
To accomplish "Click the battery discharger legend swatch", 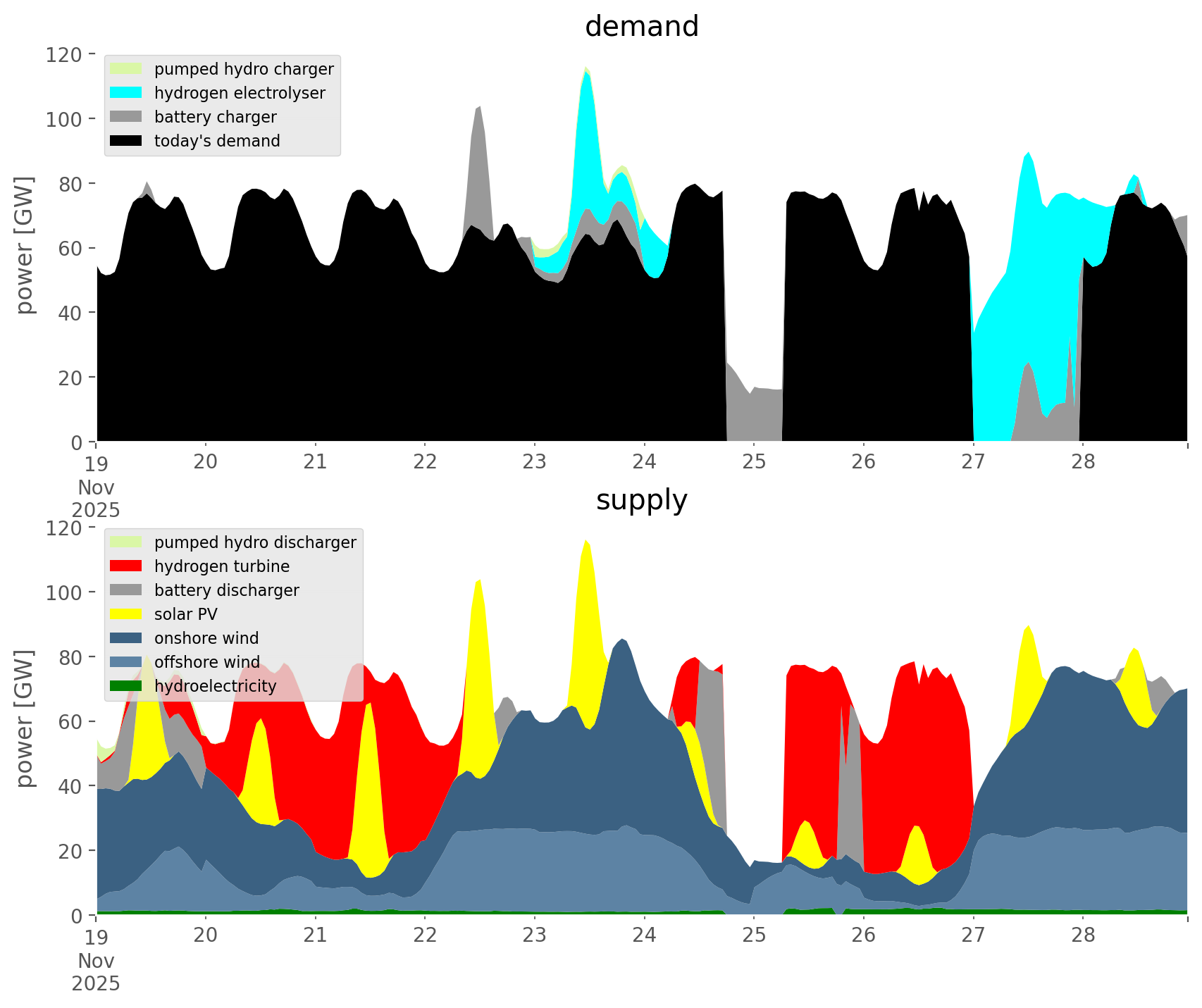I will (126, 590).
